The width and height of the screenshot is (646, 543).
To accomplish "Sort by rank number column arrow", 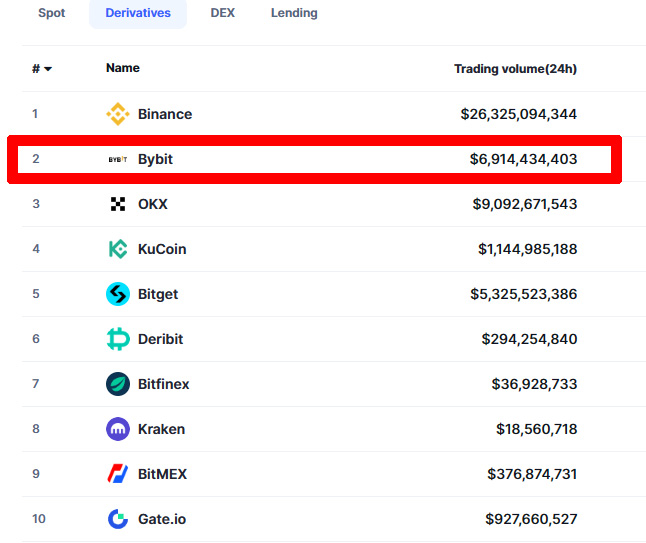I will pos(47,69).
